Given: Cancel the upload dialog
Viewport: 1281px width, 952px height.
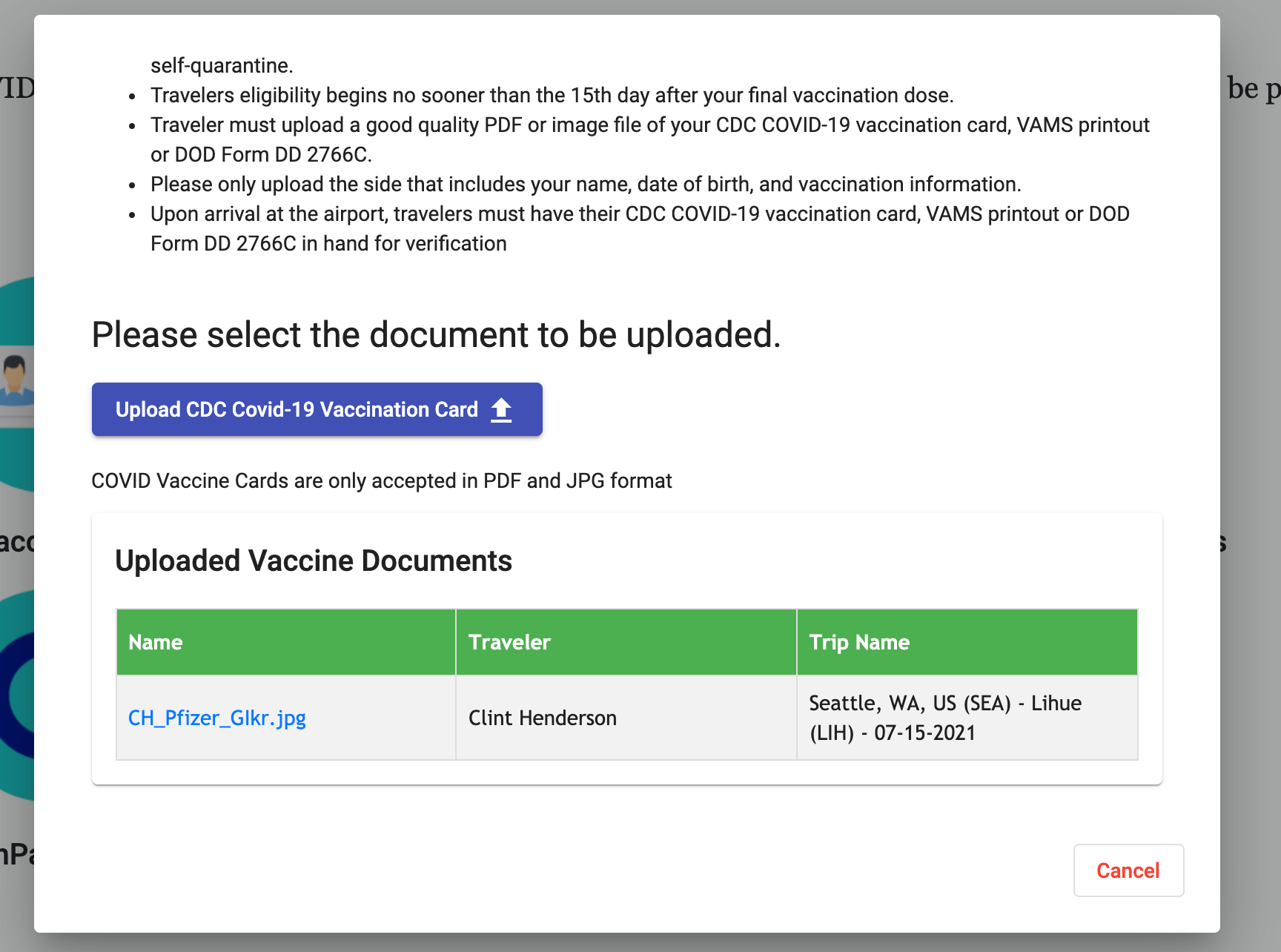Looking at the screenshot, I should click(1128, 870).
